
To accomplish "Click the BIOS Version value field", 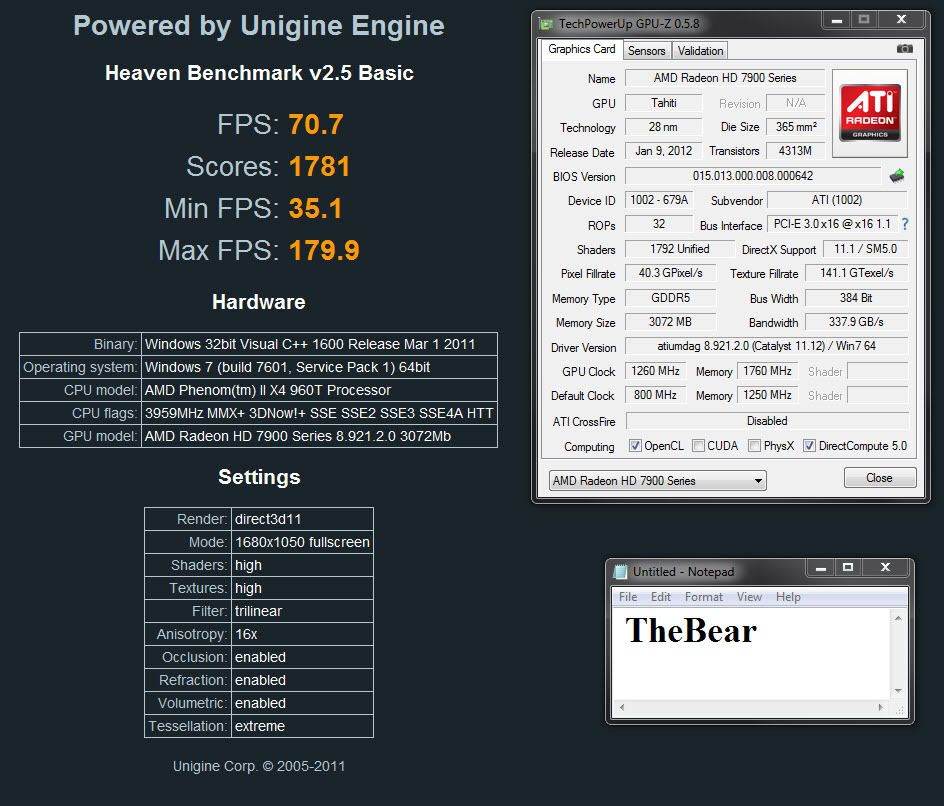I will (x=753, y=176).
